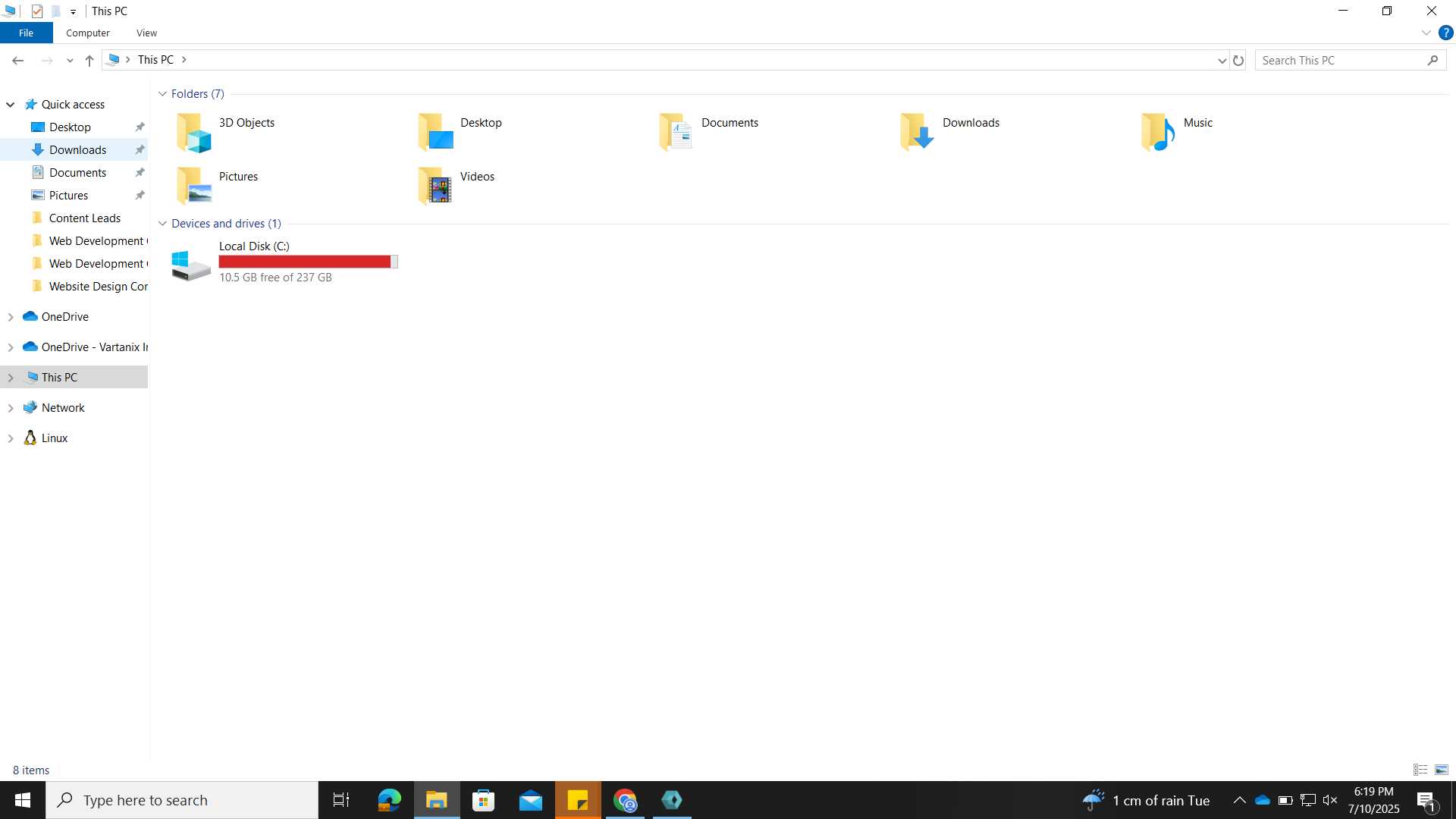Expand the This PC tree node
The height and width of the screenshot is (819, 1456).
(11, 378)
